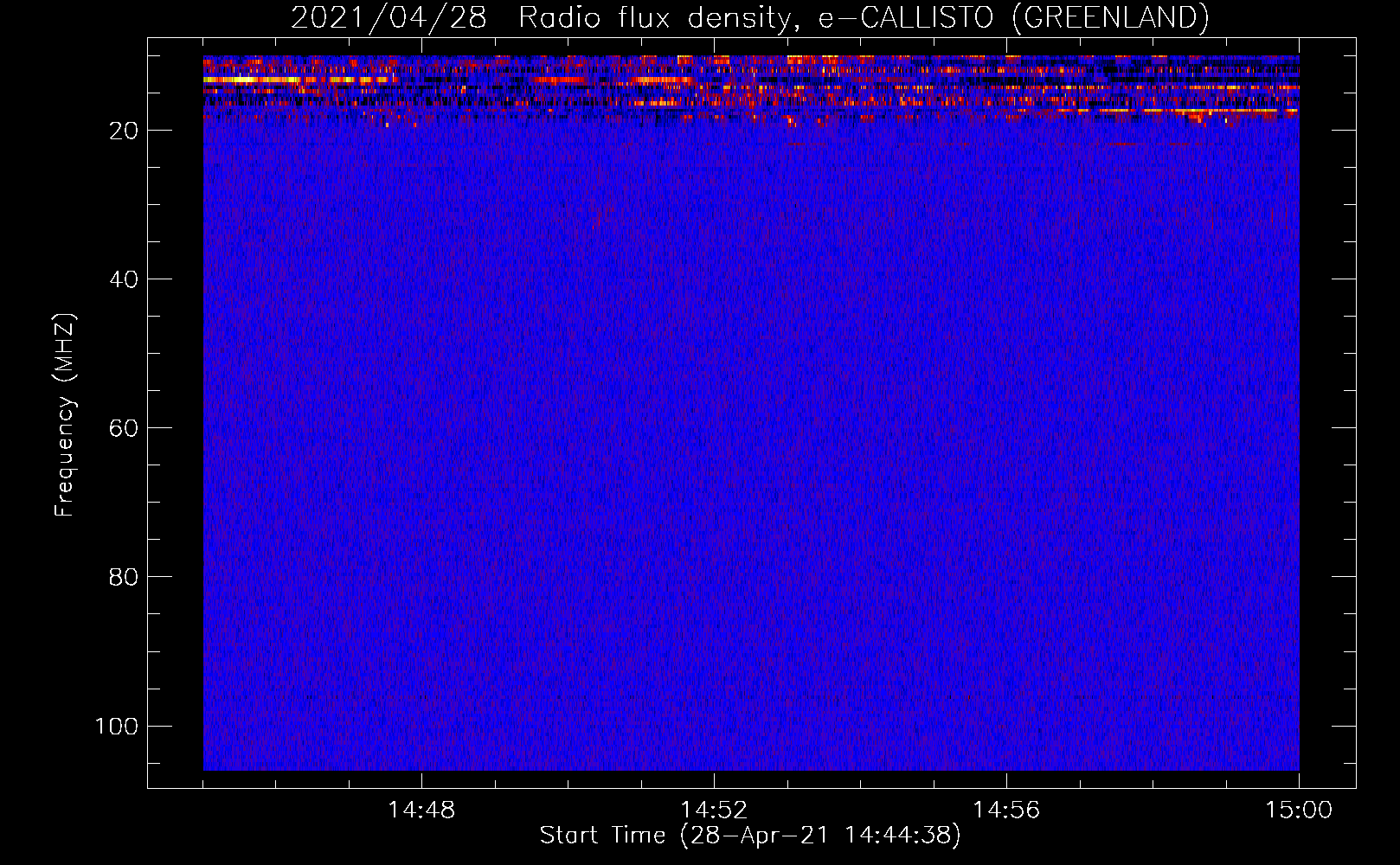Click the '14:56' time tick label

click(x=1006, y=811)
